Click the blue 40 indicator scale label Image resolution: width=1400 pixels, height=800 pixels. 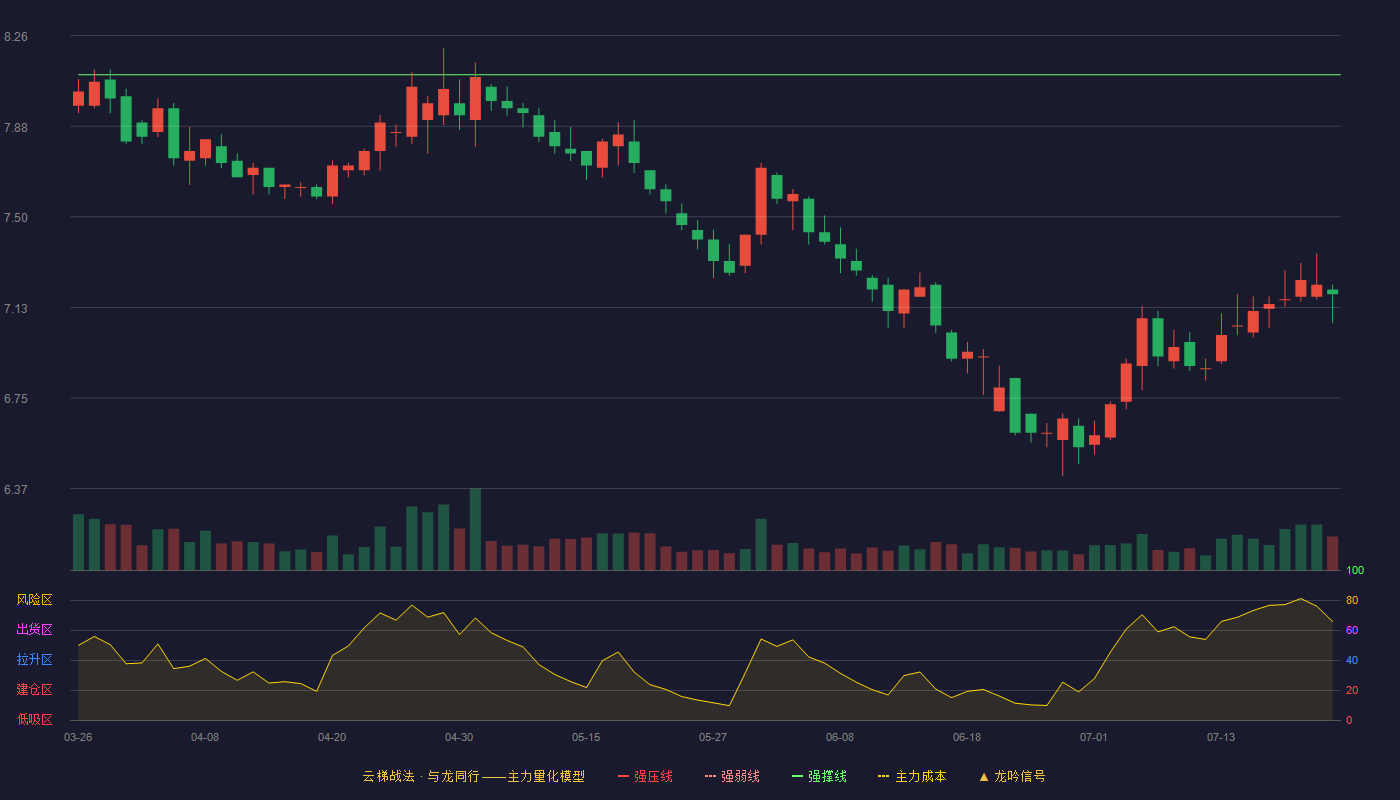[1352, 660]
